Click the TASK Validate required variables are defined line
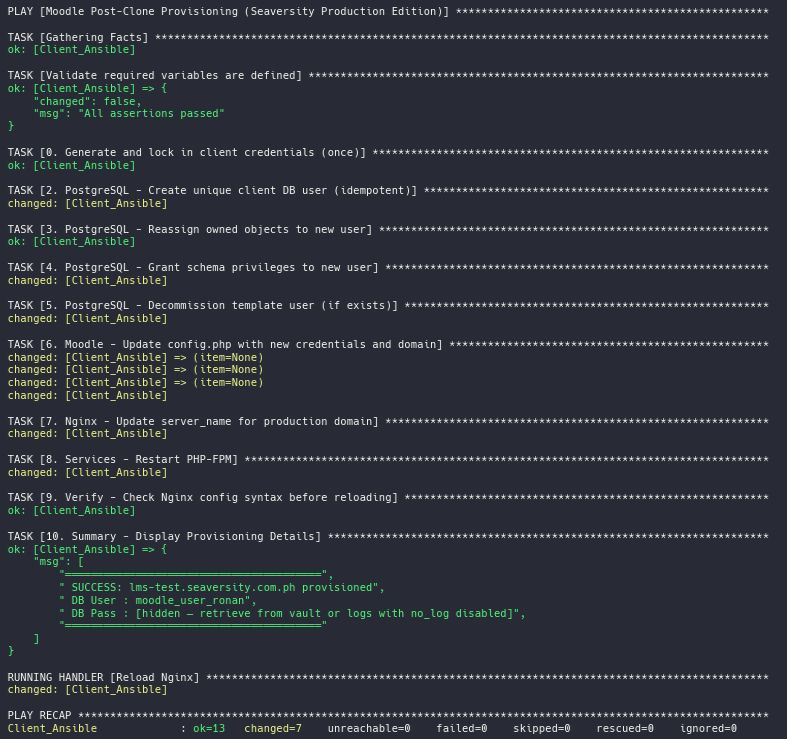Viewport: 787px width, 739px height. click(387, 75)
